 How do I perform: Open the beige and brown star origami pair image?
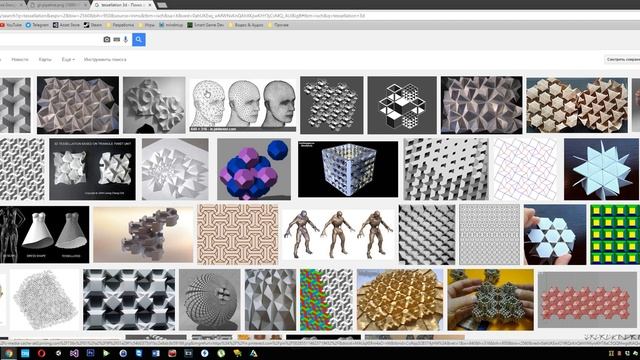(577, 105)
